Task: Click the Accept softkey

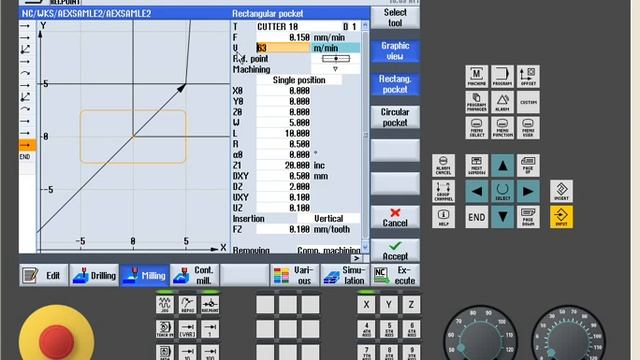Action: point(395,250)
